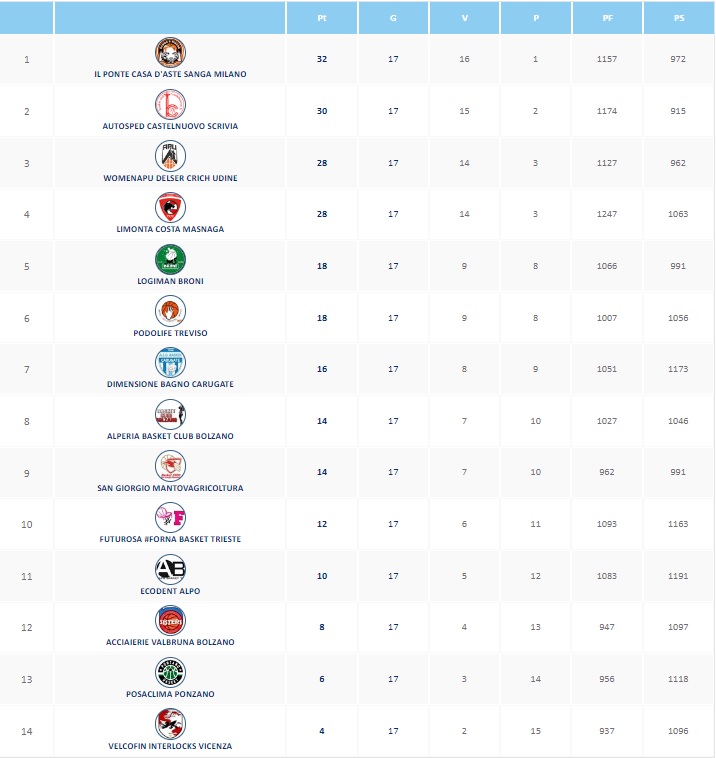Click the Limonta Costa Masnaga team logo

(x=170, y=208)
